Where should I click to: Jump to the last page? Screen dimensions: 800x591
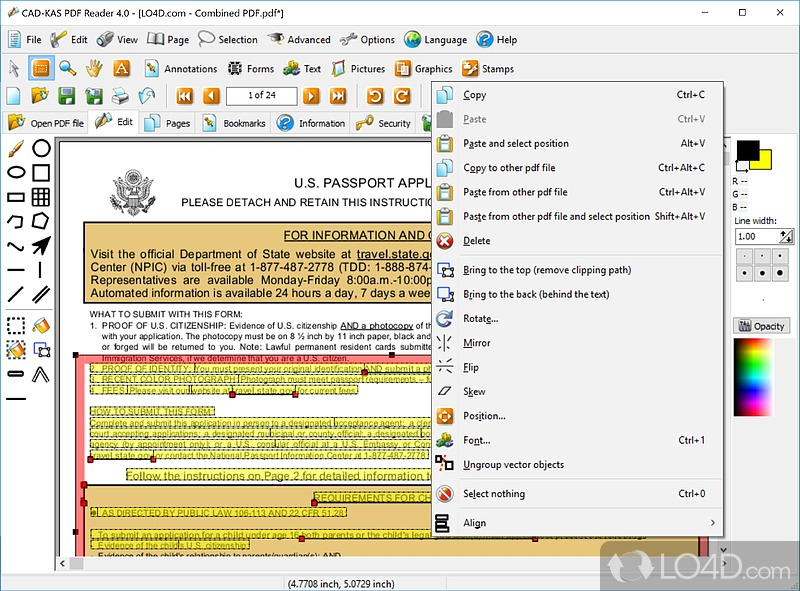pyautogui.click(x=338, y=96)
